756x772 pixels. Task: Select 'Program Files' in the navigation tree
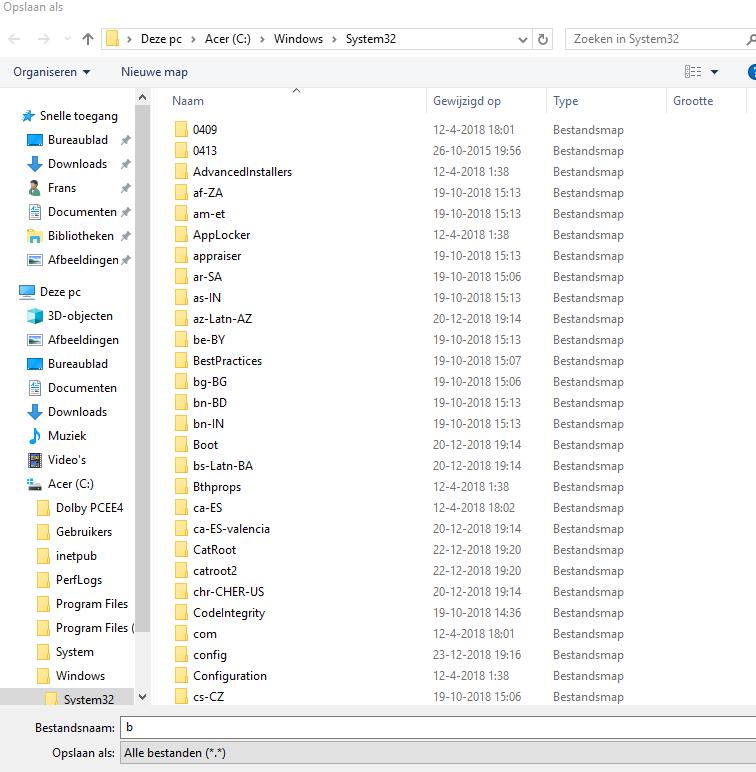tap(92, 604)
